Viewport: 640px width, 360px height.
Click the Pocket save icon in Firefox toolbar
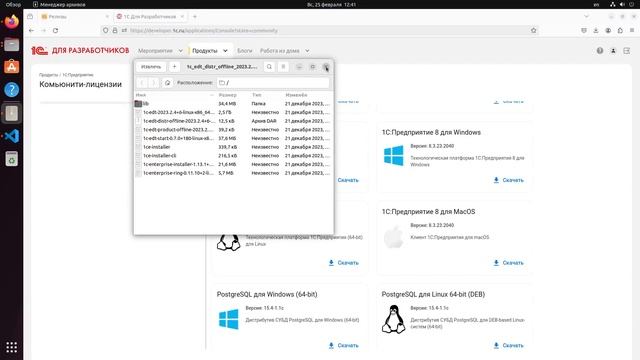point(584,31)
